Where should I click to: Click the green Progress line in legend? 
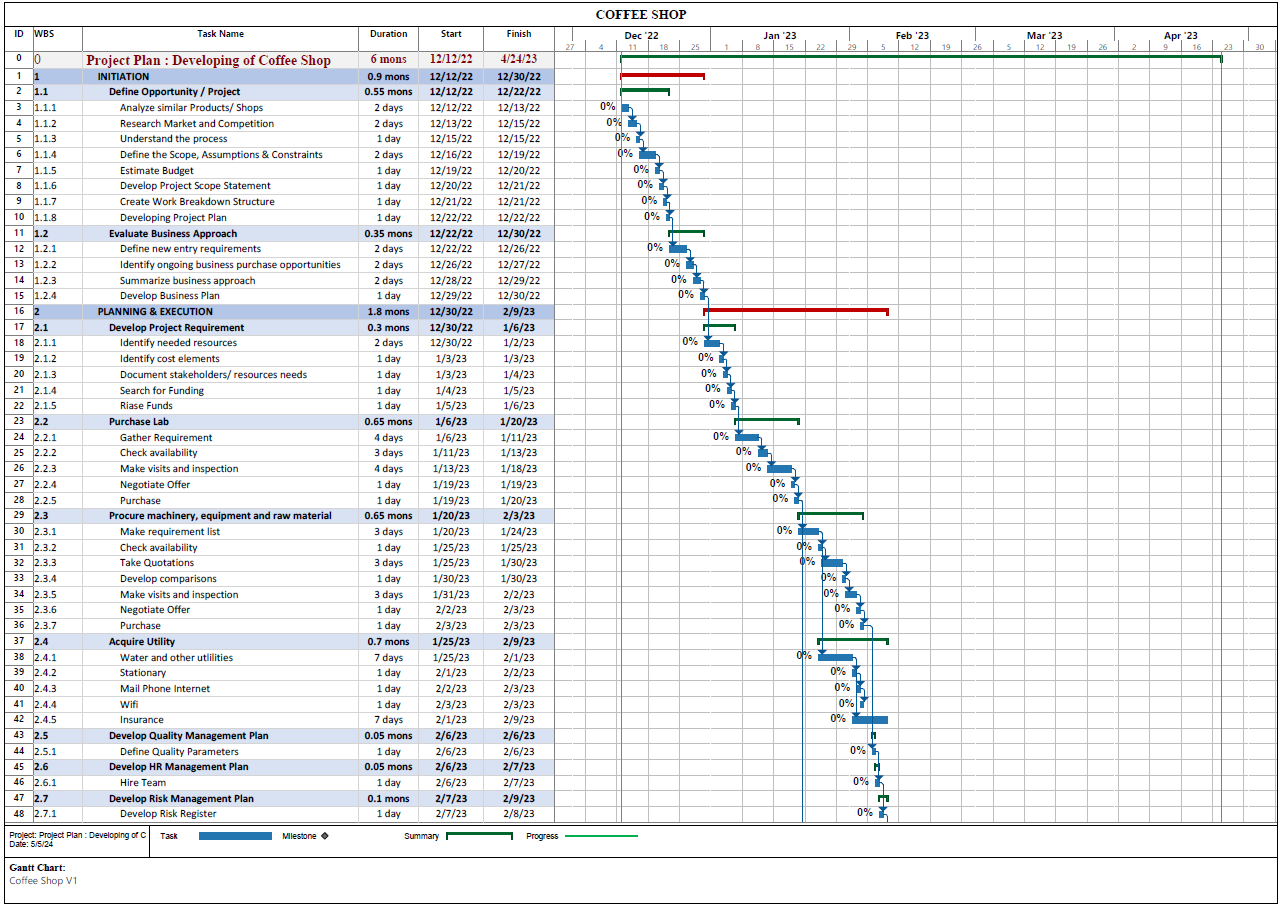[601, 836]
